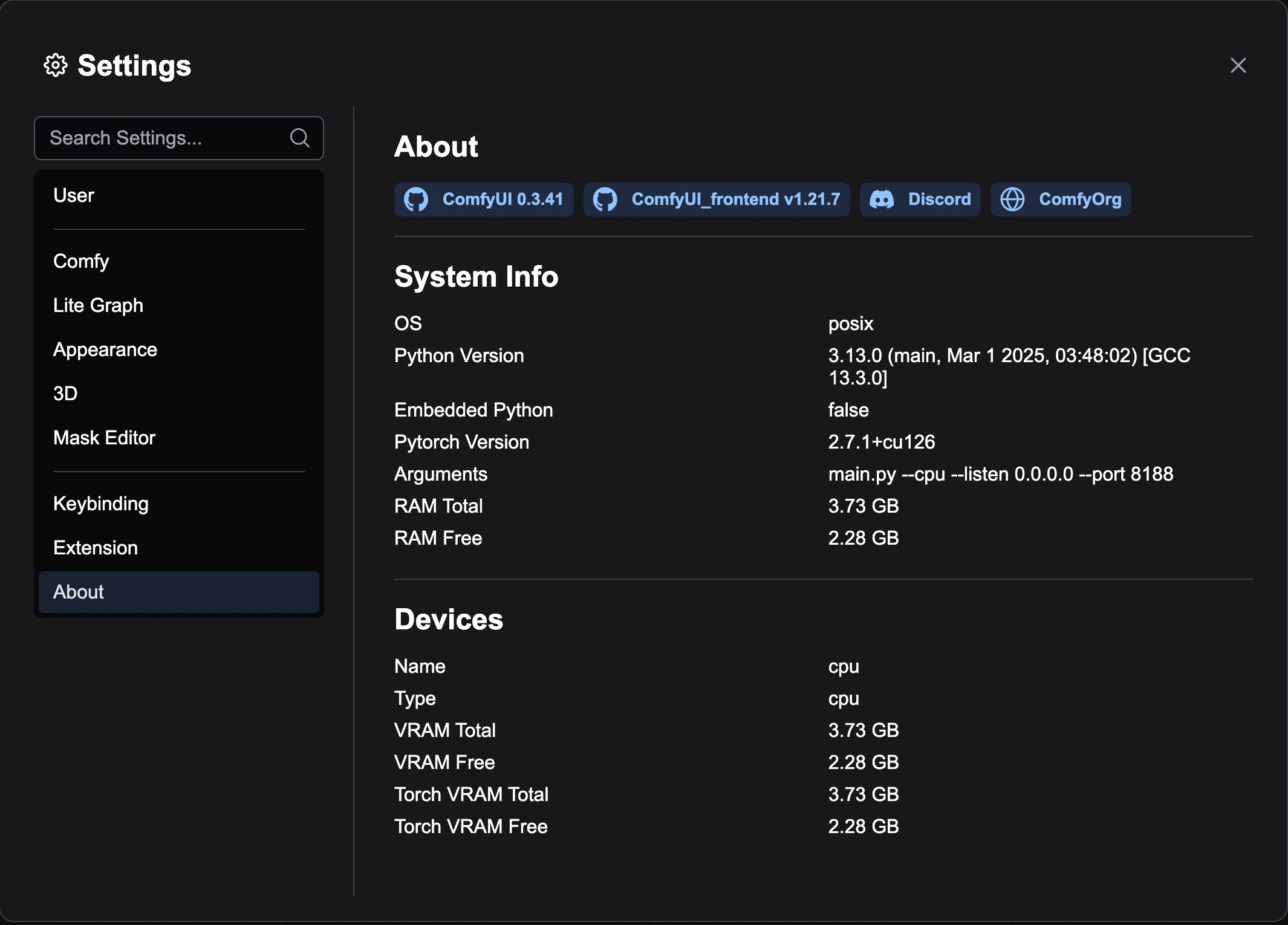Open the 3D settings category

click(65, 394)
